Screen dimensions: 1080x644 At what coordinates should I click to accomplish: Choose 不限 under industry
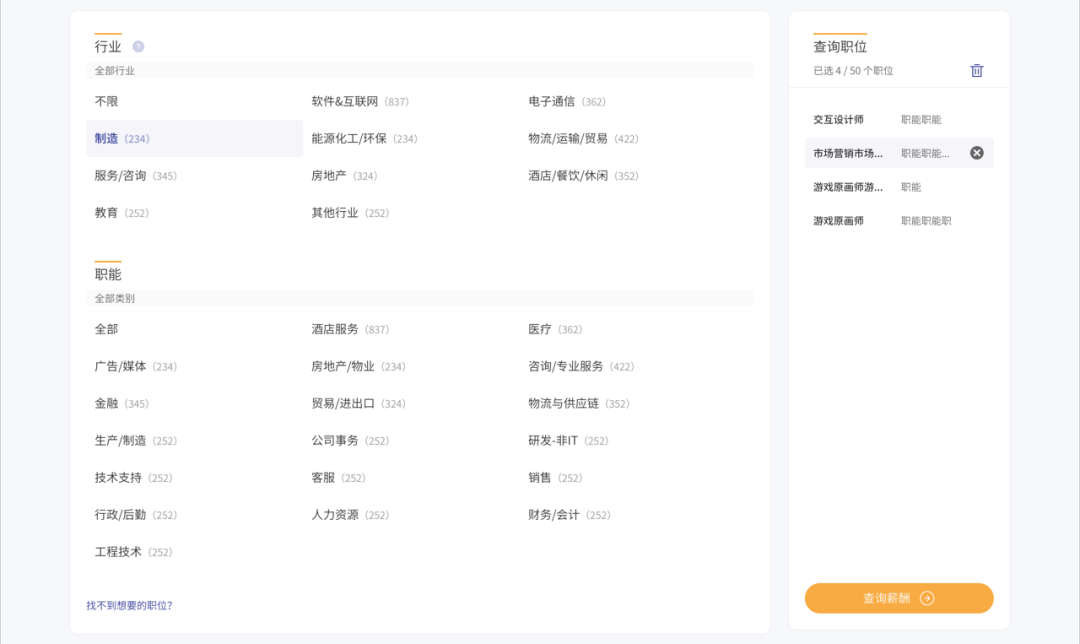pyautogui.click(x=107, y=102)
